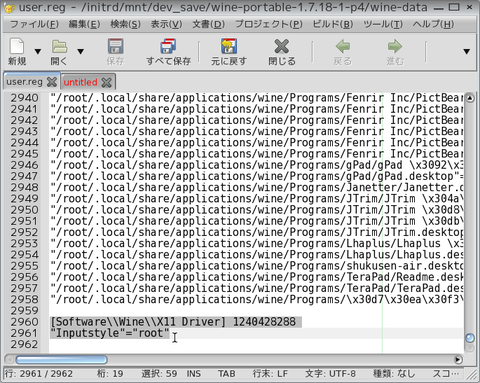Click the Close (閉じる) X icon
The image size is (480, 383).
pos(282,46)
